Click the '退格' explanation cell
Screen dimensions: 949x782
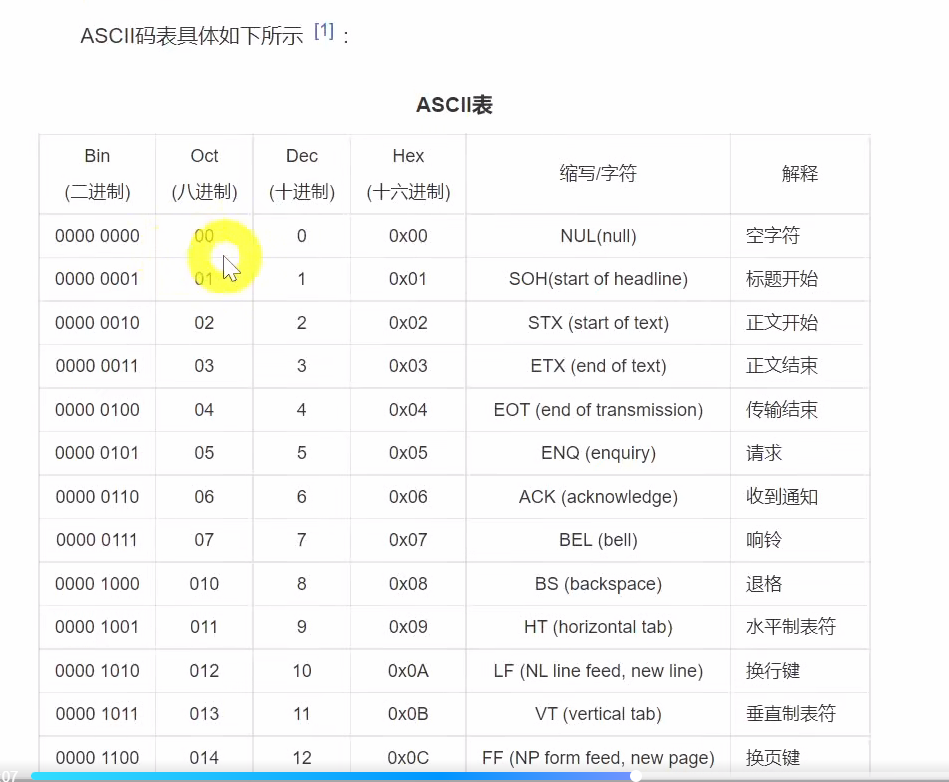(x=800, y=583)
